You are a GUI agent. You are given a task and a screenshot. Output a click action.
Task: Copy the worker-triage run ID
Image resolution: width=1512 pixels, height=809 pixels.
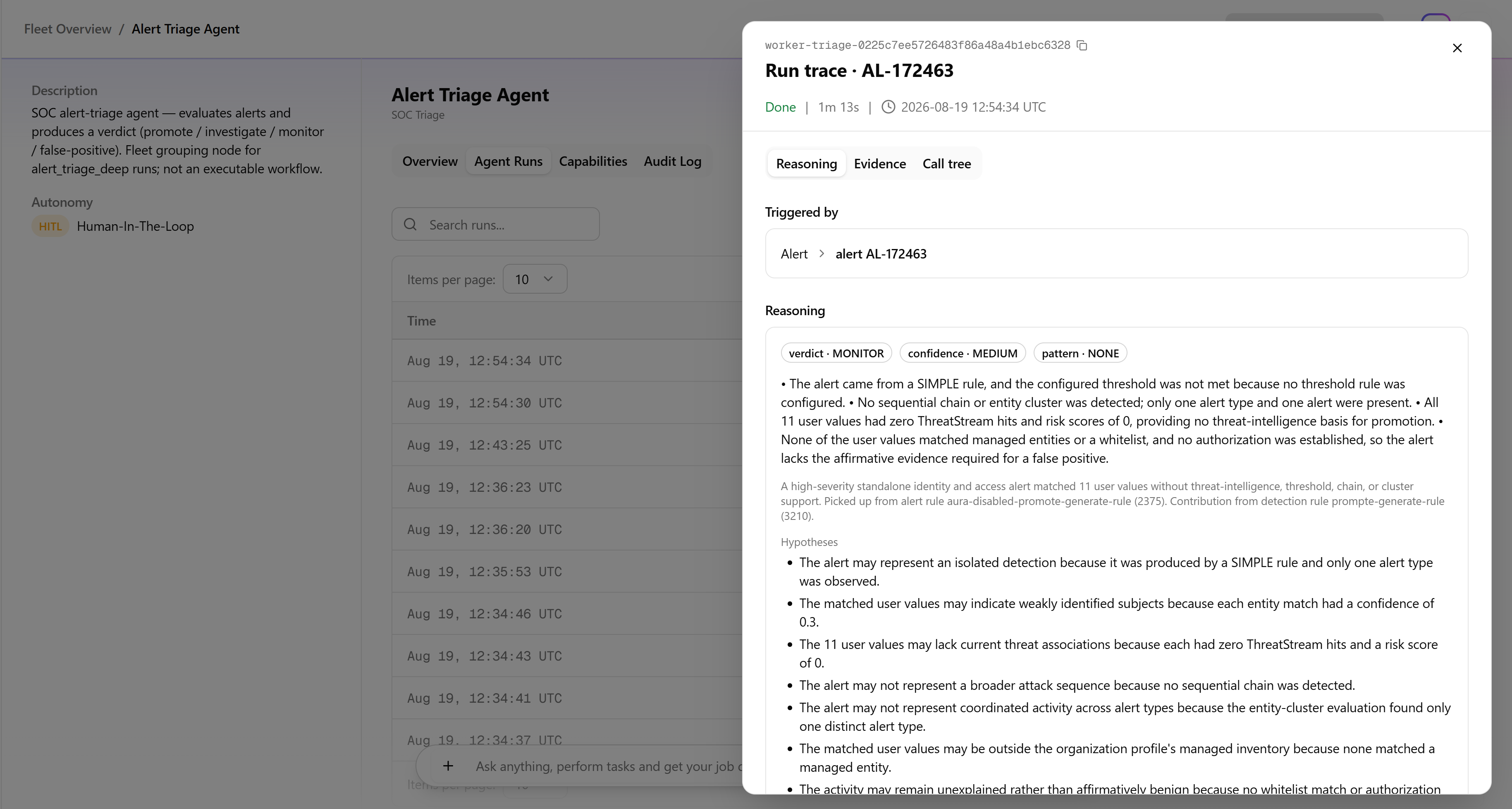(x=1082, y=45)
